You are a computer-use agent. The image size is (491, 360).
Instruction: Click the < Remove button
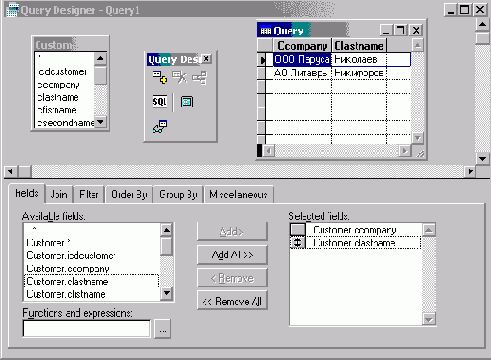(232, 278)
